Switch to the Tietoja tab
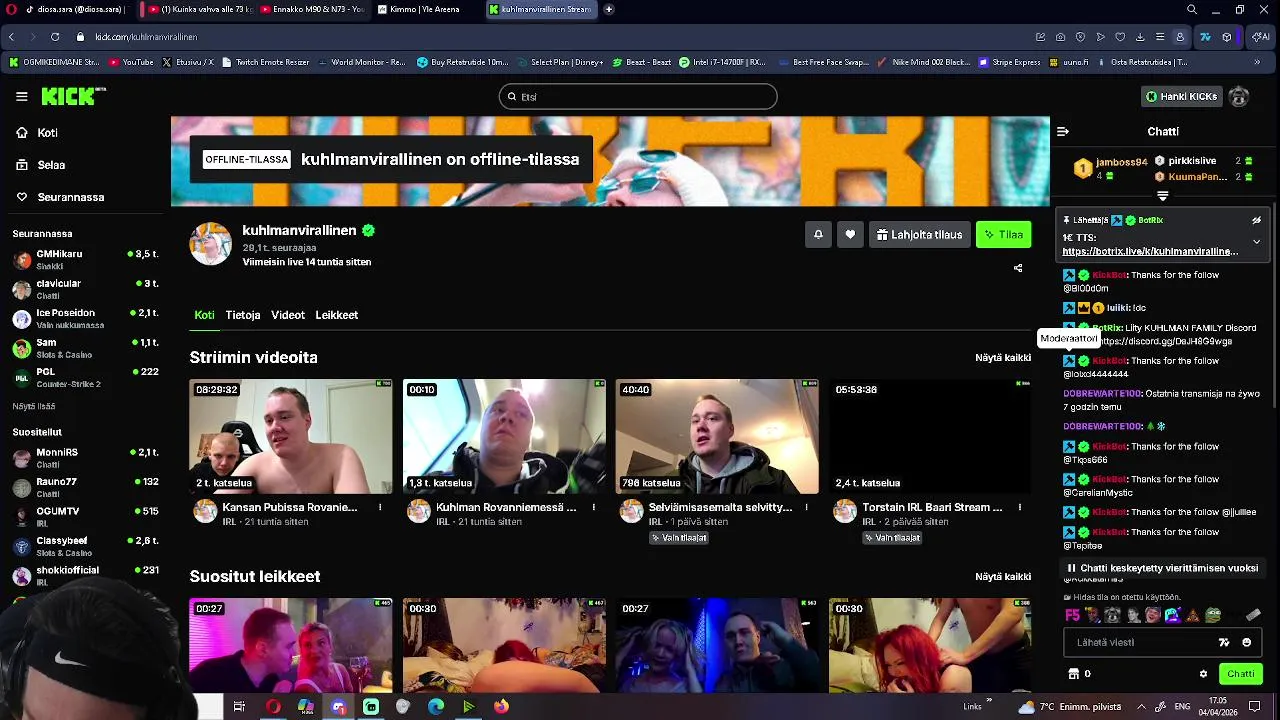This screenshot has width=1280, height=720. [243, 315]
